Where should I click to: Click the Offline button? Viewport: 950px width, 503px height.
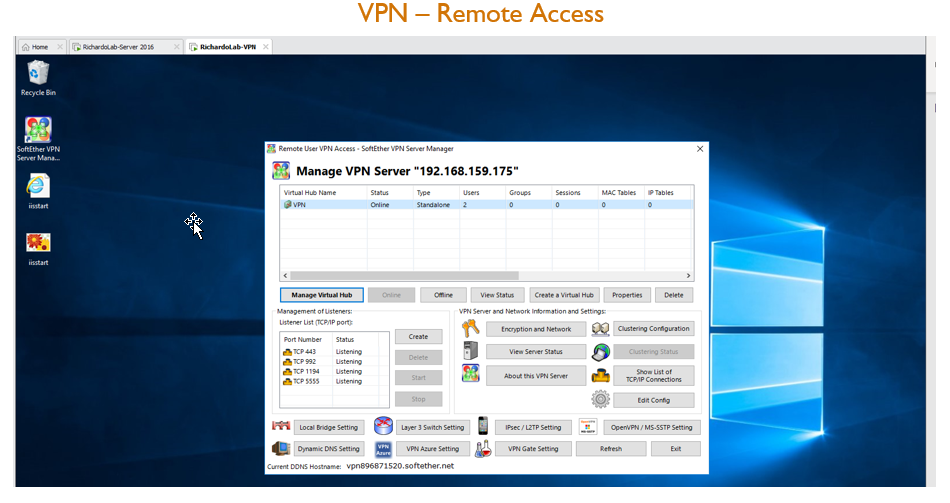pyautogui.click(x=443, y=295)
